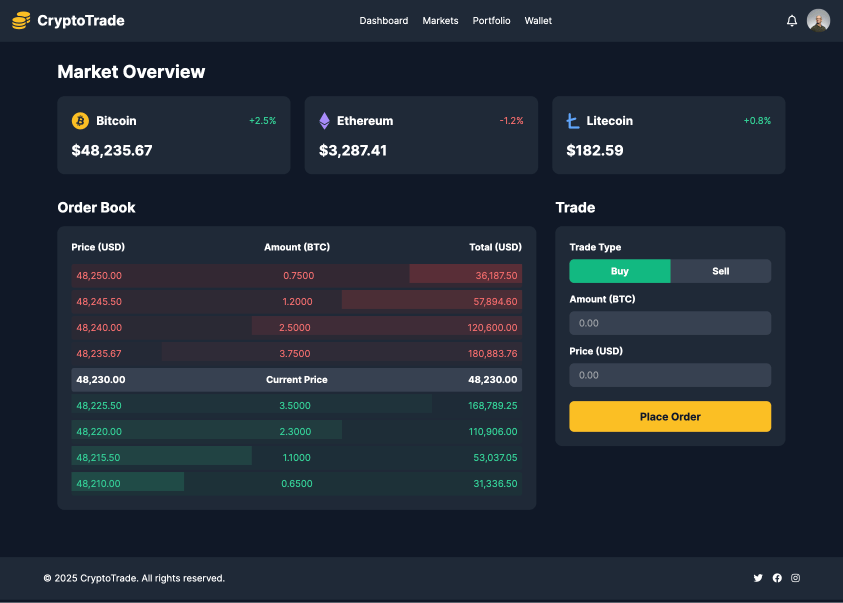Screen dimensions: 843x603
Task: Click the user profile avatar
Action: [x=818, y=21]
